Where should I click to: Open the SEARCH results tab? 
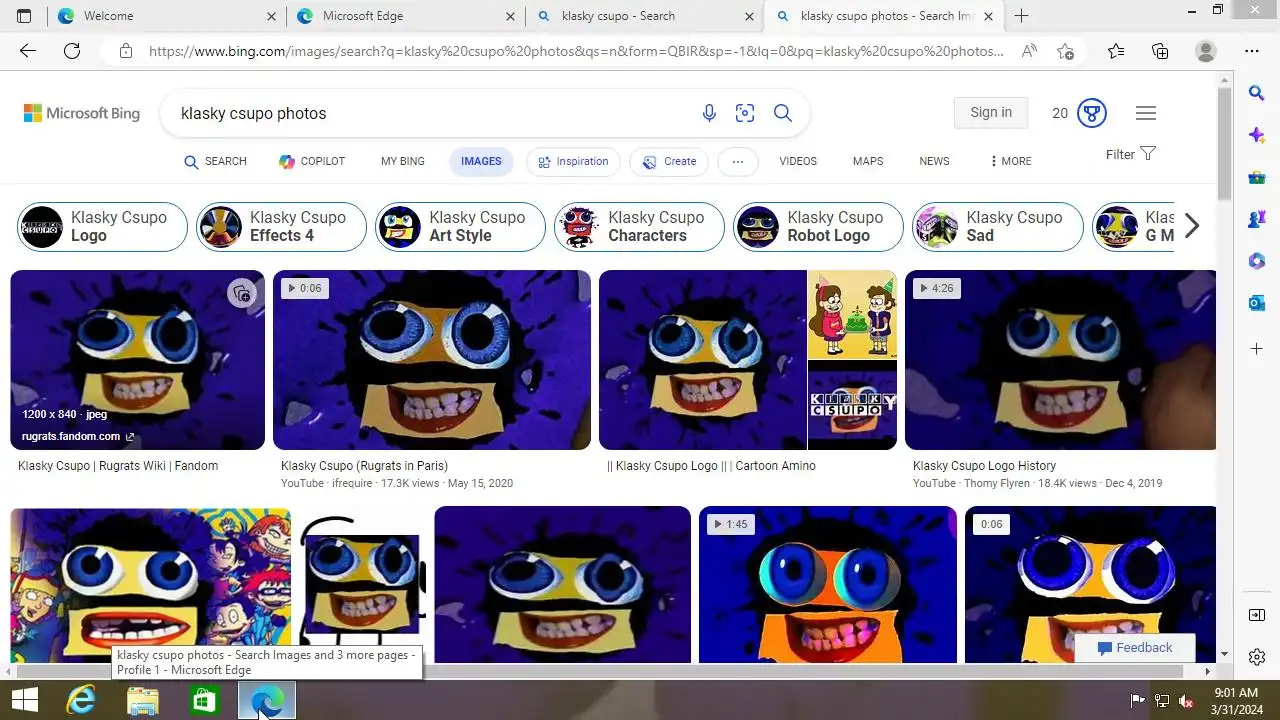(215, 161)
